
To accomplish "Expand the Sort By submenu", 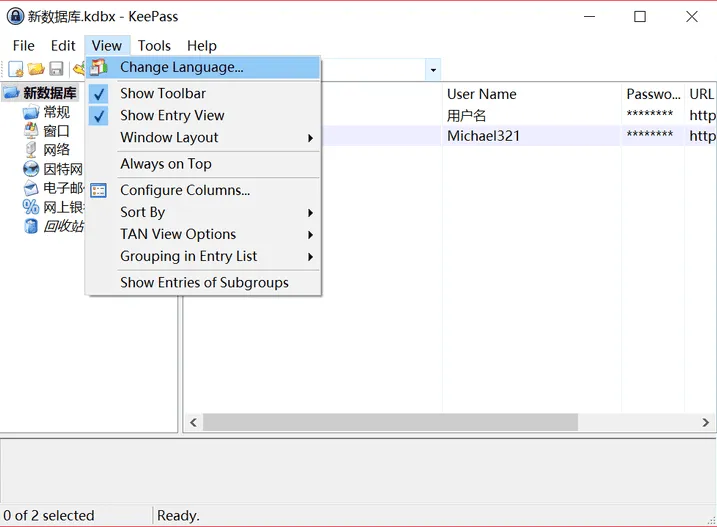I will coord(143,212).
